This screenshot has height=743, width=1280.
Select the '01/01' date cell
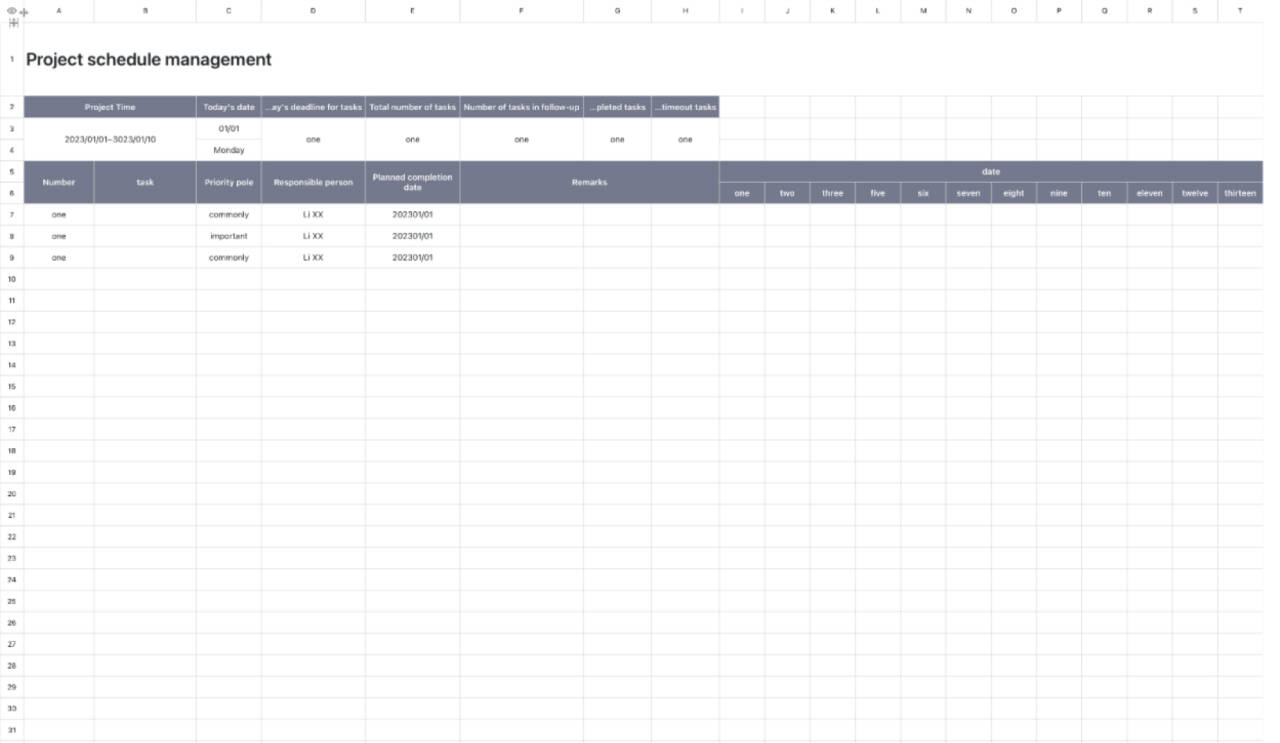[x=229, y=129]
